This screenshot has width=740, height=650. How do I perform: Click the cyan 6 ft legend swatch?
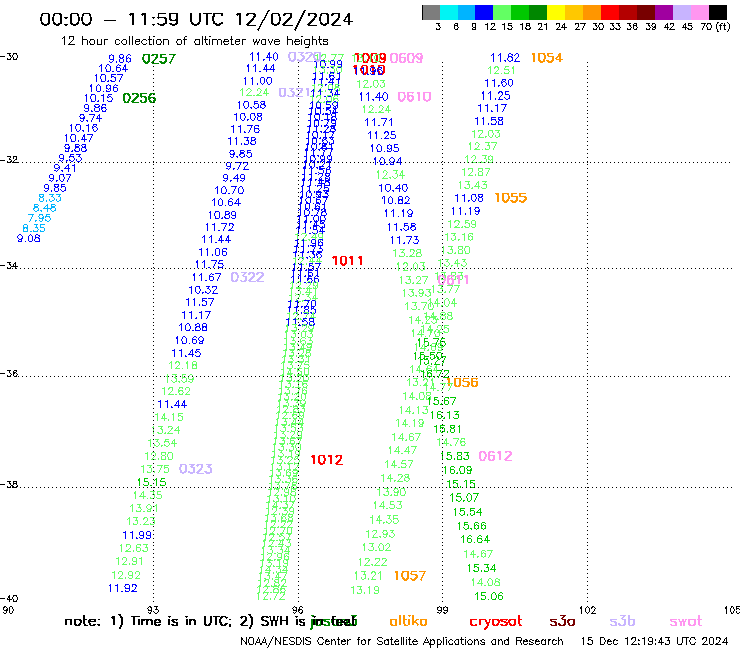pos(449,12)
